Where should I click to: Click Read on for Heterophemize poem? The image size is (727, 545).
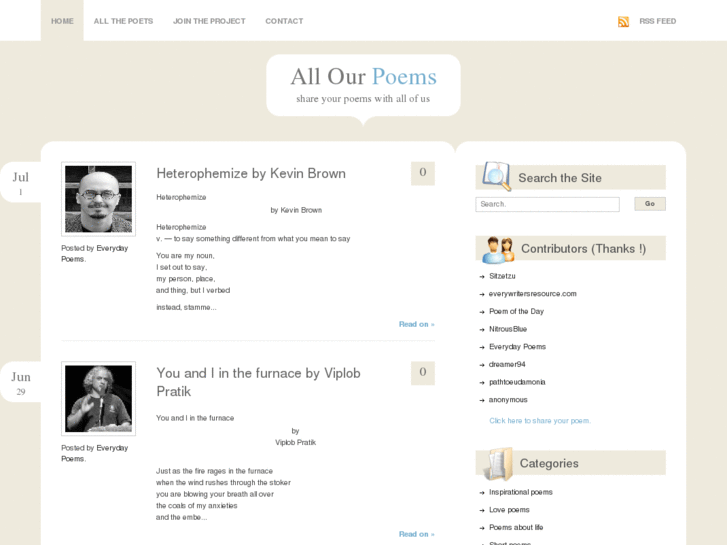point(416,324)
